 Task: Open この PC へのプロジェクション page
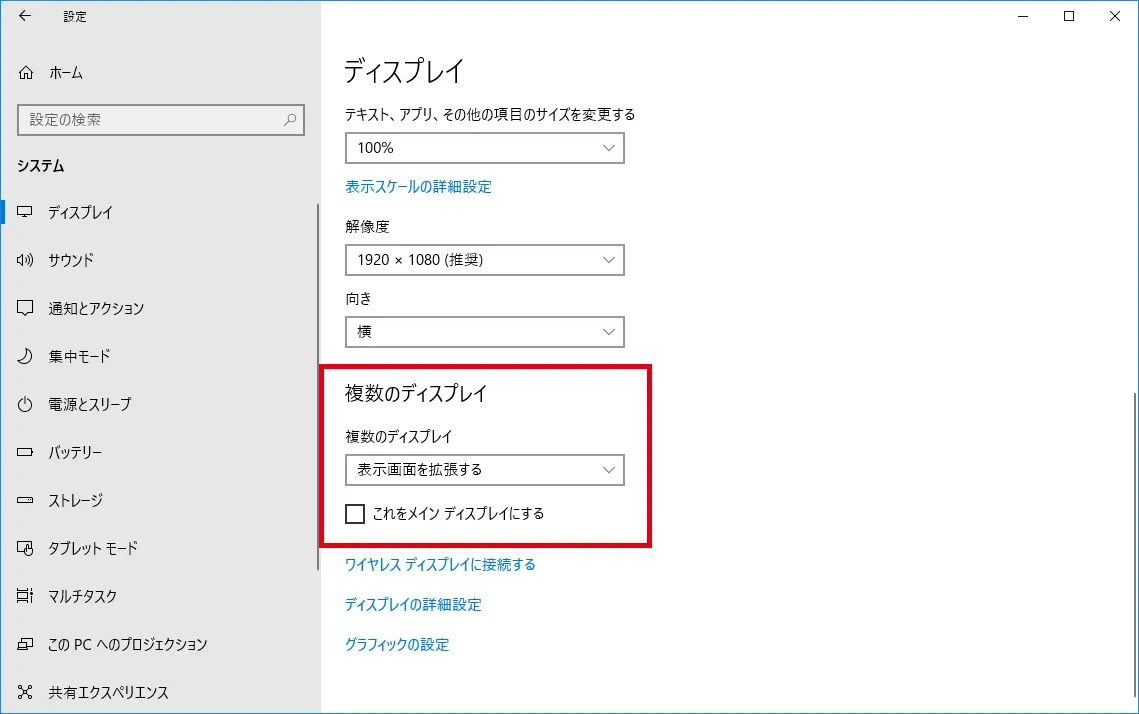[128, 644]
